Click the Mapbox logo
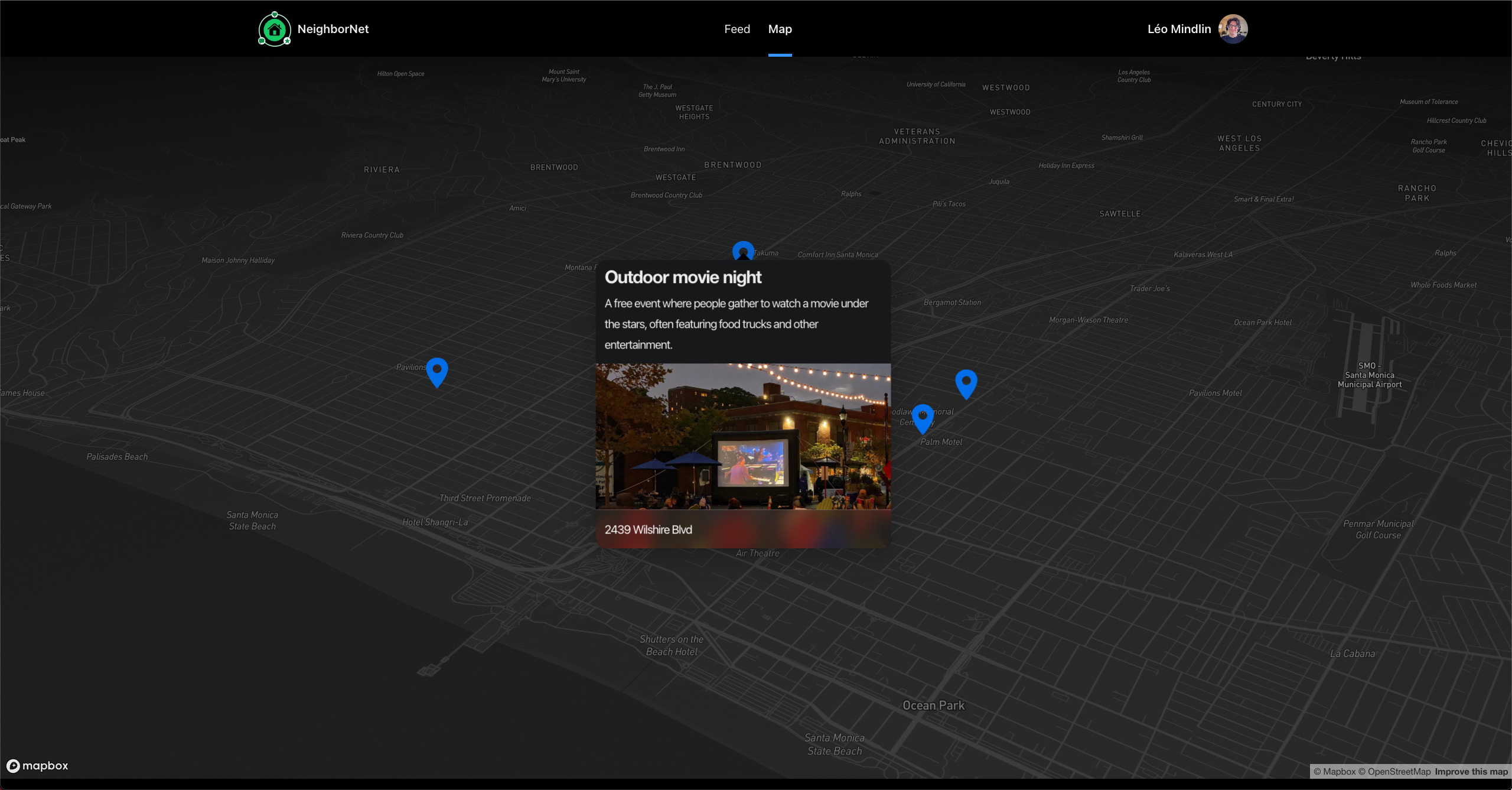This screenshot has width=1512, height=790. (38, 766)
